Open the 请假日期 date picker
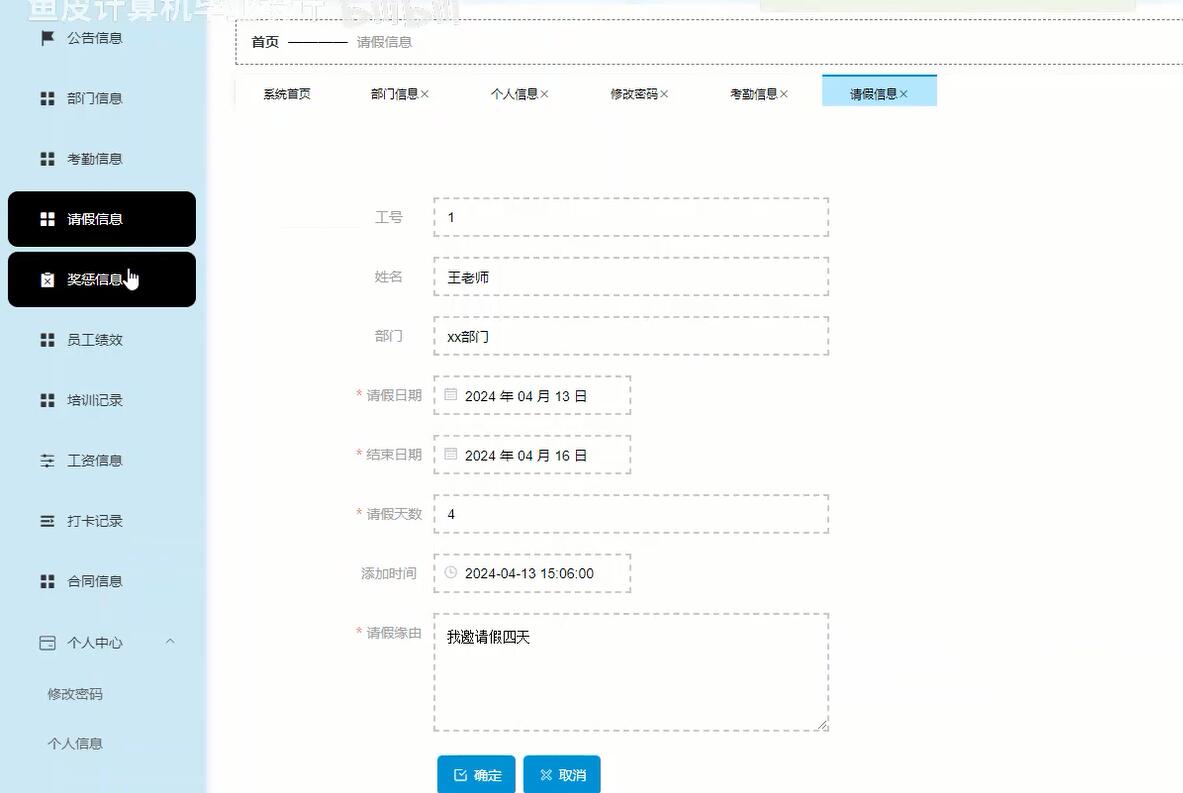Viewport: 1183px width, 793px height. 530,396
